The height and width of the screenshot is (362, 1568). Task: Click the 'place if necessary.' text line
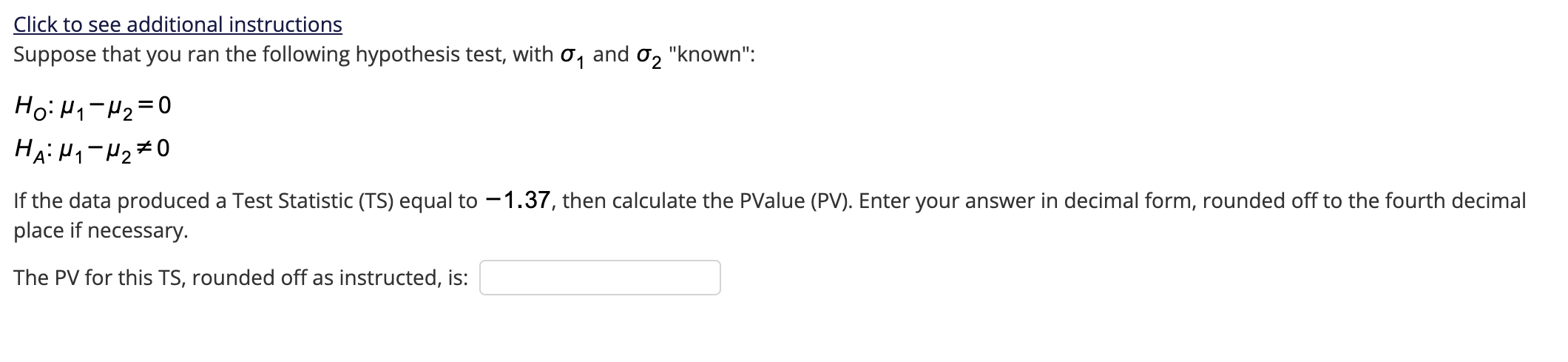tap(101, 231)
